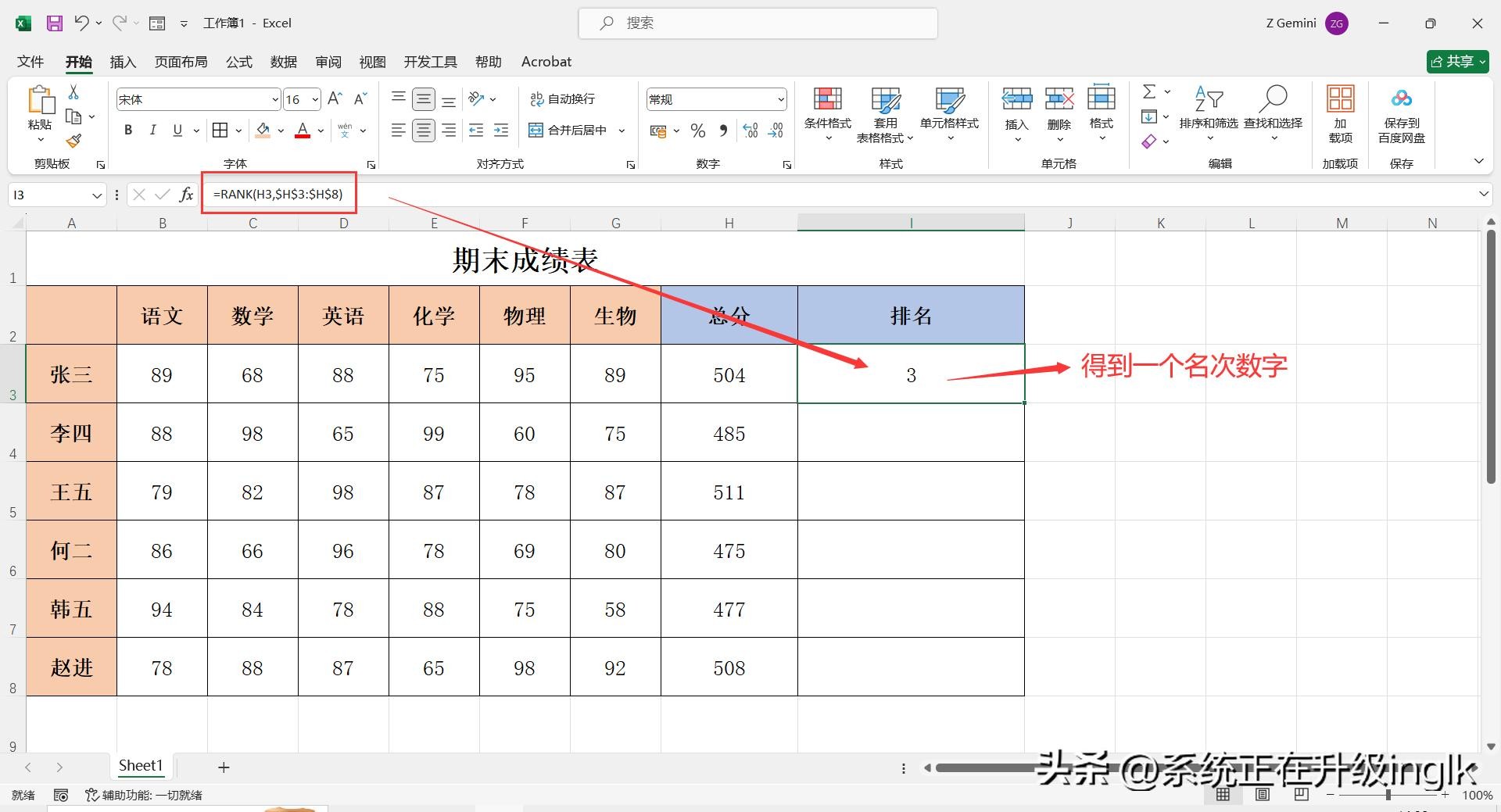The height and width of the screenshot is (812, 1501).
Task: Toggle Wrap Text (自动换行)
Action: click(562, 99)
